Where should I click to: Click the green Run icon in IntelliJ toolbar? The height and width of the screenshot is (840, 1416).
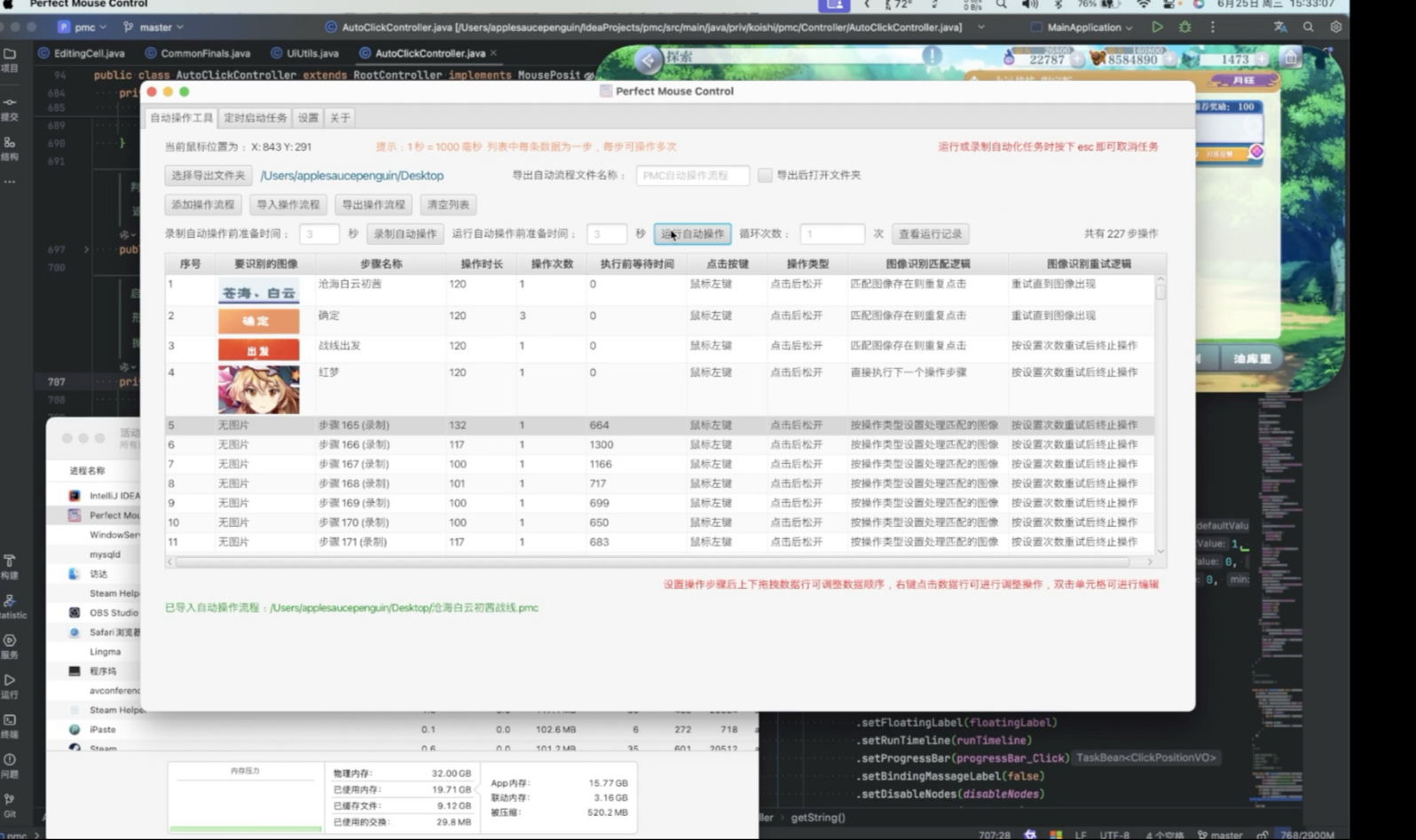(1157, 27)
